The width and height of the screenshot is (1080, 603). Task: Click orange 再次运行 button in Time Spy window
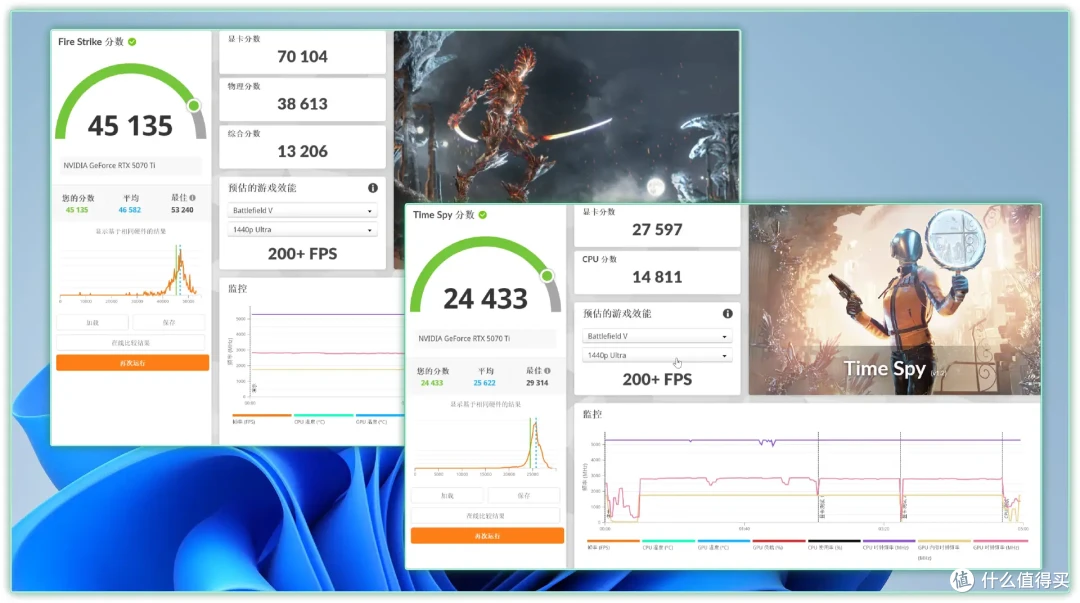[x=487, y=535]
